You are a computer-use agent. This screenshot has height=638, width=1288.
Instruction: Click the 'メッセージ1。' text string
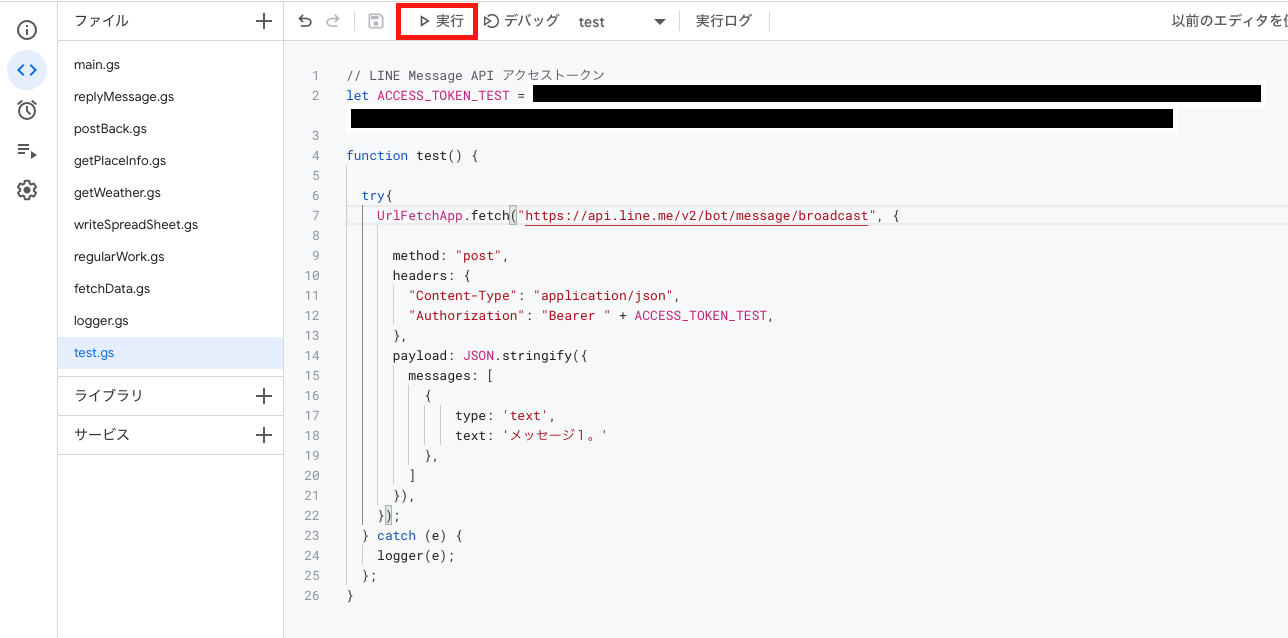pos(555,436)
